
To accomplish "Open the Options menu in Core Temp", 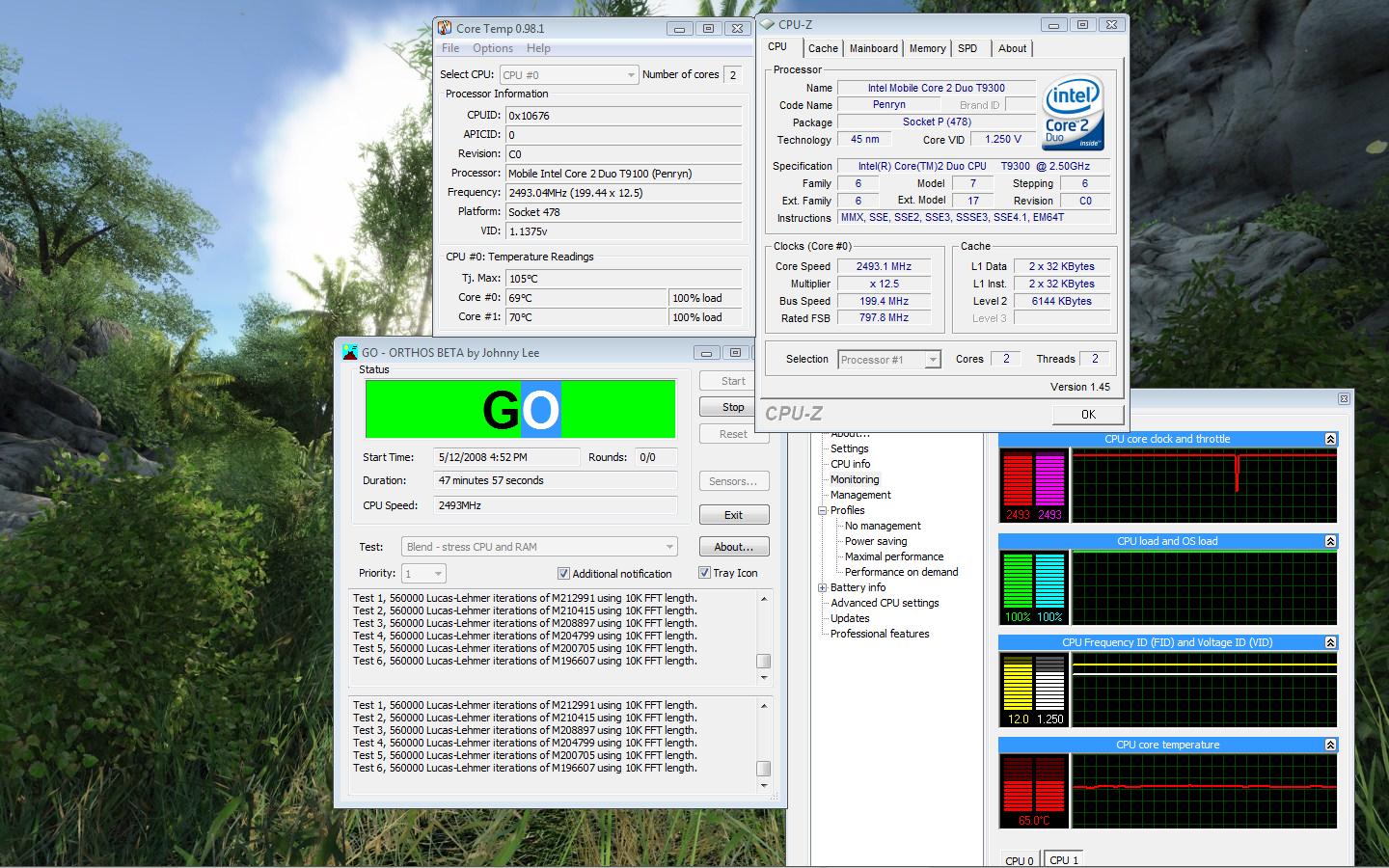I will [492, 48].
